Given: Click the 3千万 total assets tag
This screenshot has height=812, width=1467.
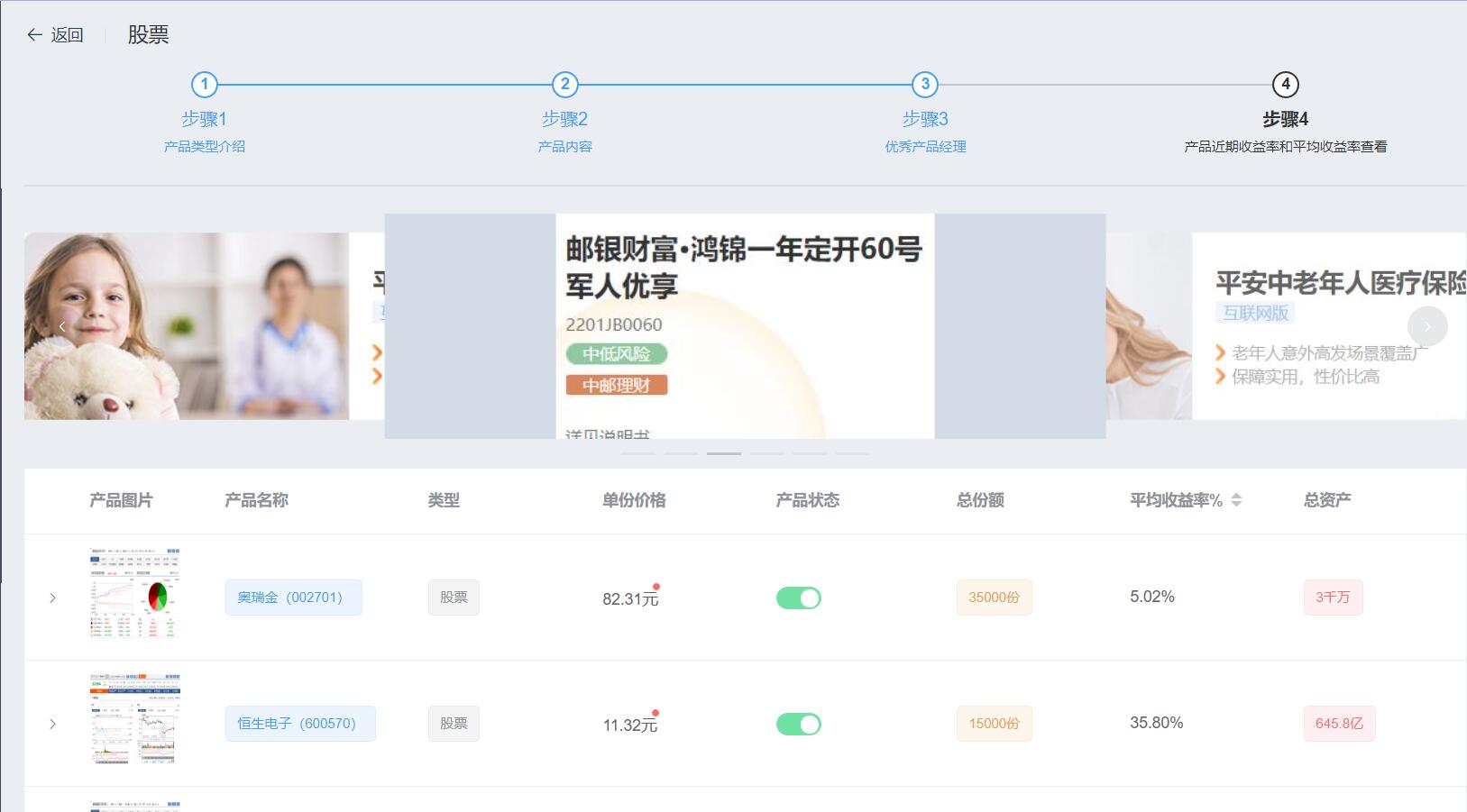Looking at the screenshot, I should click(1333, 598).
